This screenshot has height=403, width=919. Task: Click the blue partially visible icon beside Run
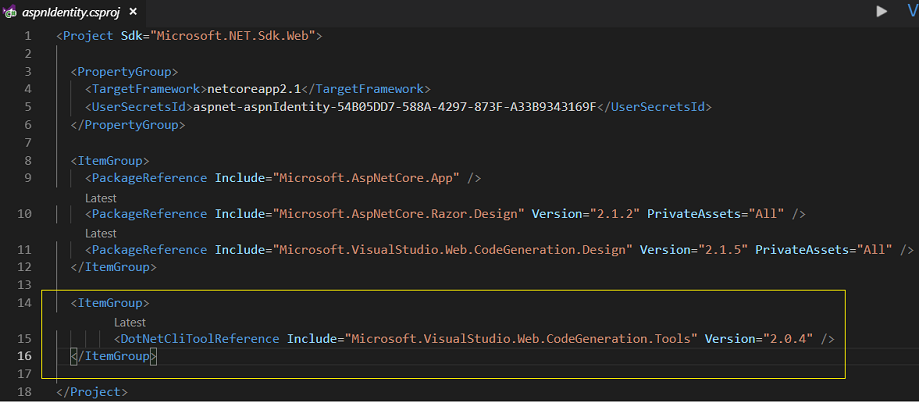913,11
